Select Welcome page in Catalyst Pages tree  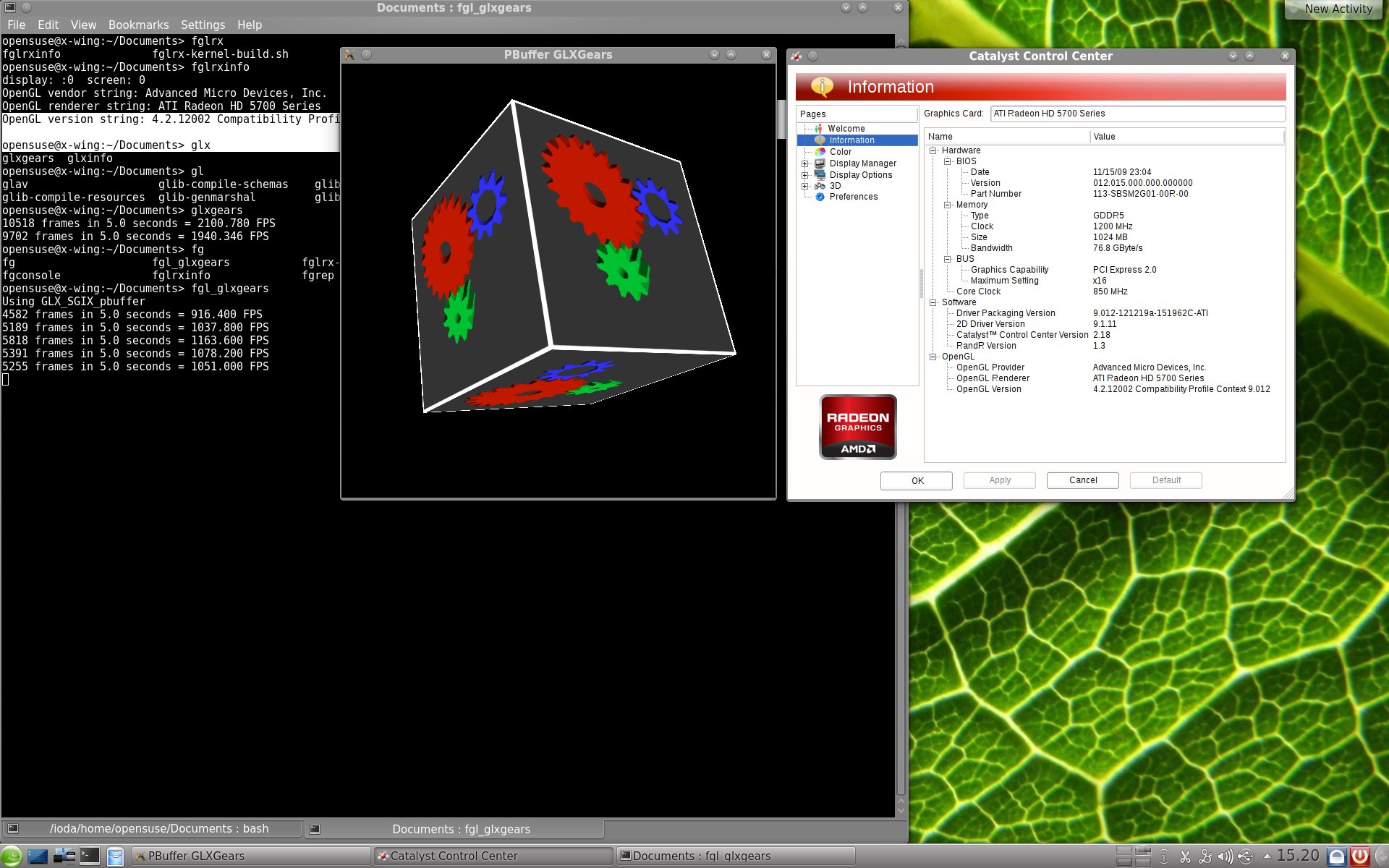(x=846, y=129)
